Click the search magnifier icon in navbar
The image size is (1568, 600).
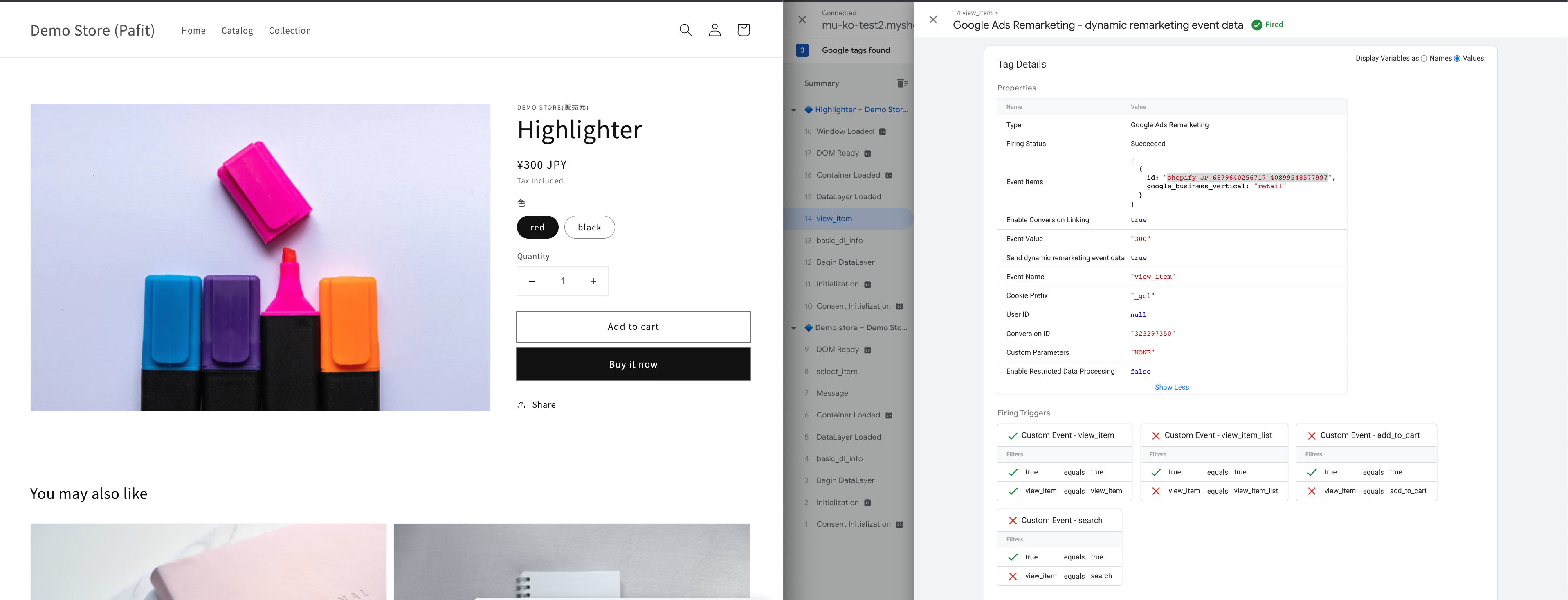tap(685, 30)
